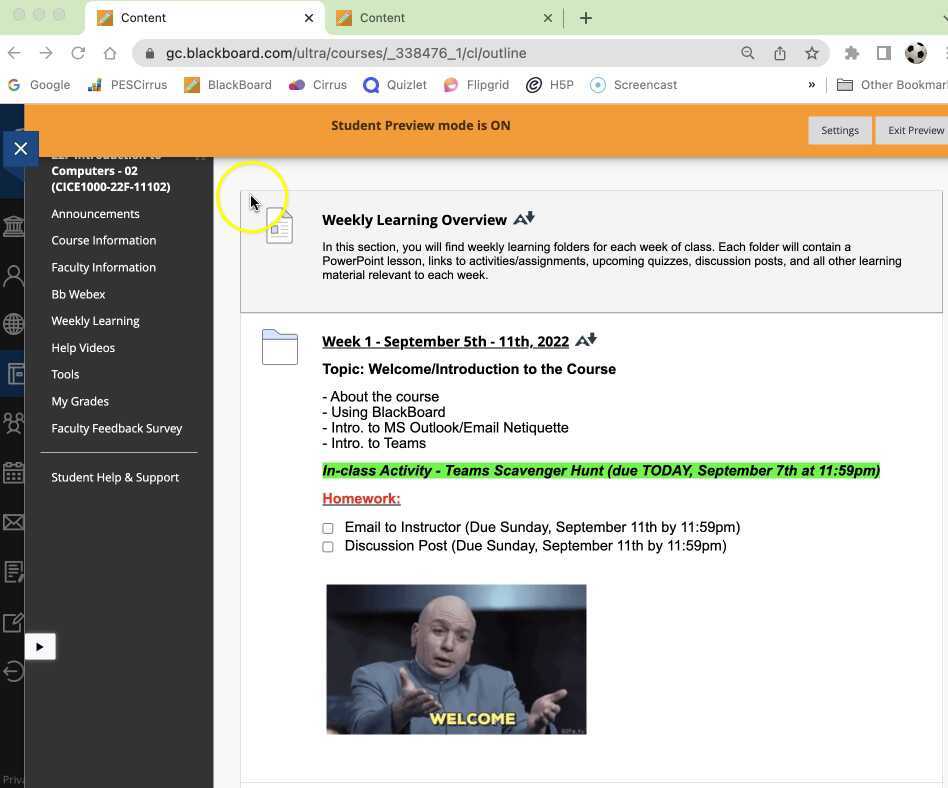Viewport: 948px width, 788px height.
Task: Open messages via the envelope icon
Action: (x=14, y=522)
